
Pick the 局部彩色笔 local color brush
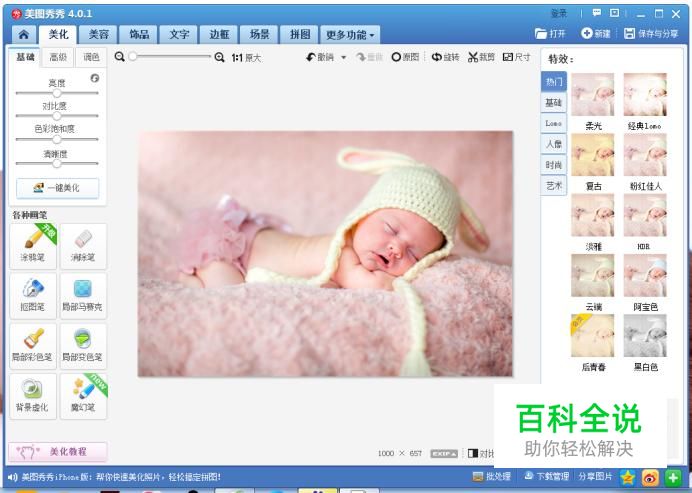(x=33, y=346)
